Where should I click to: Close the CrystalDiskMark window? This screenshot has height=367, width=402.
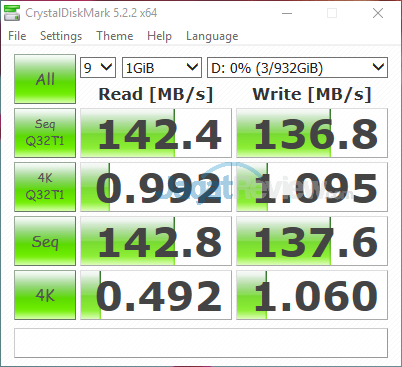click(378, 13)
